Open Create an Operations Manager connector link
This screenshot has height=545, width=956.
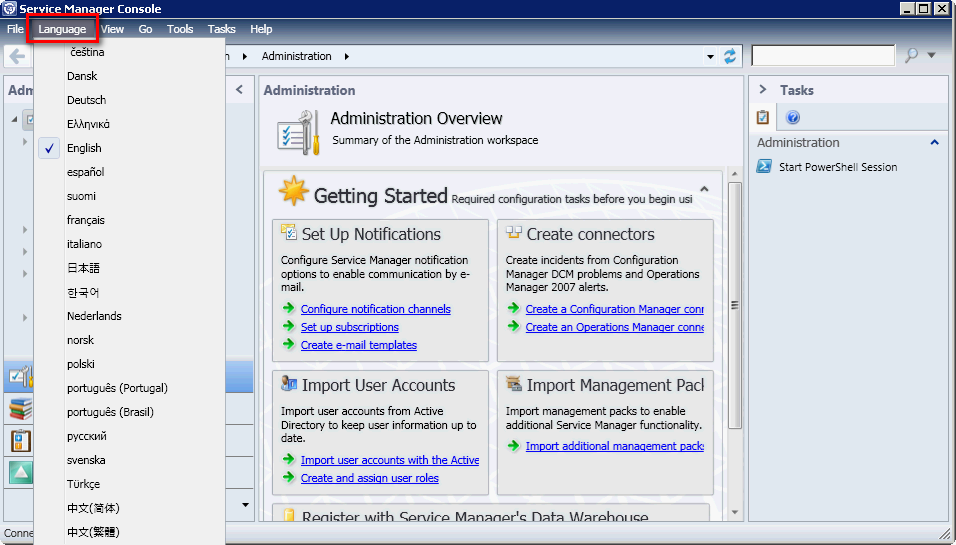pos(615,327)
